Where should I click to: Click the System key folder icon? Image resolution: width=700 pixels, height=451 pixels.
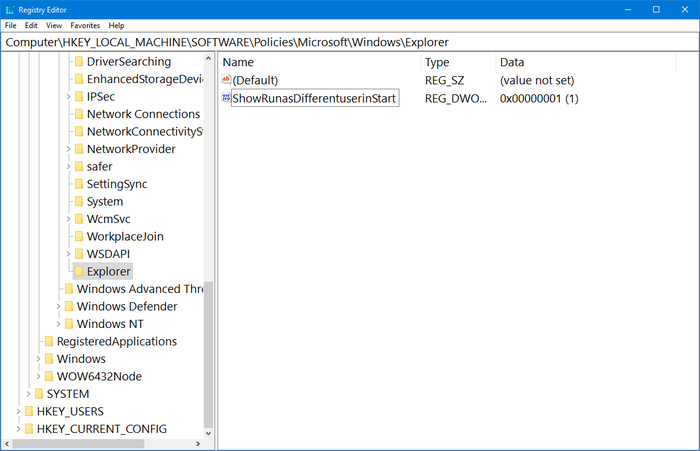(x=79, y=201)
